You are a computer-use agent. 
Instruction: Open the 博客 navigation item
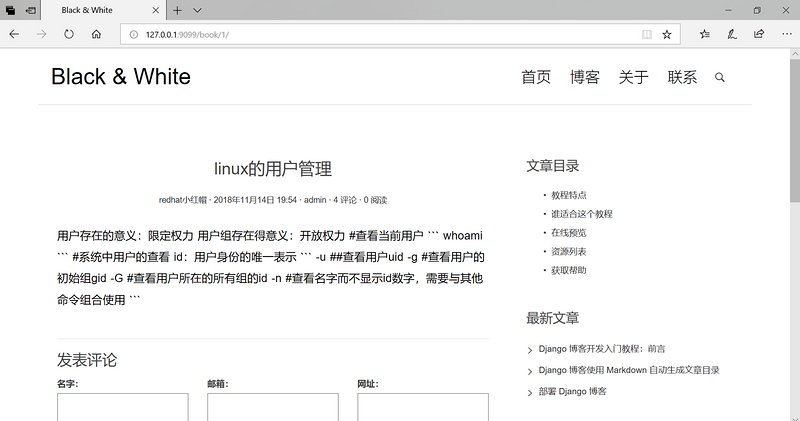585,77
